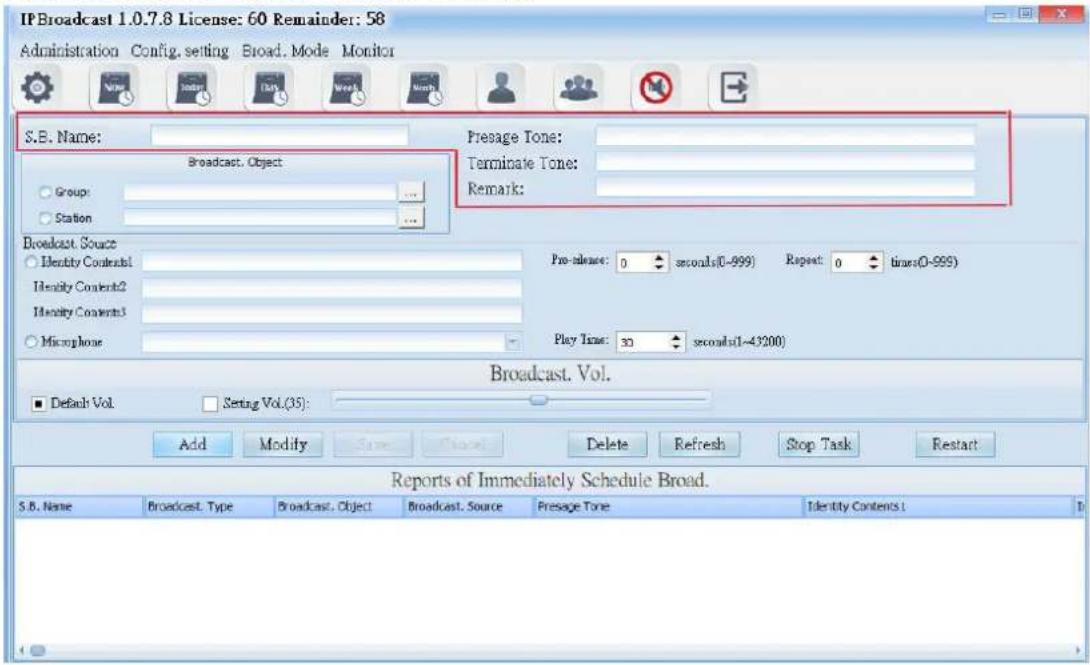Click the Play Time spinner arrows
Viewport: 1090px width, 665px height.
pyautogui.click(x=676, y=342)
